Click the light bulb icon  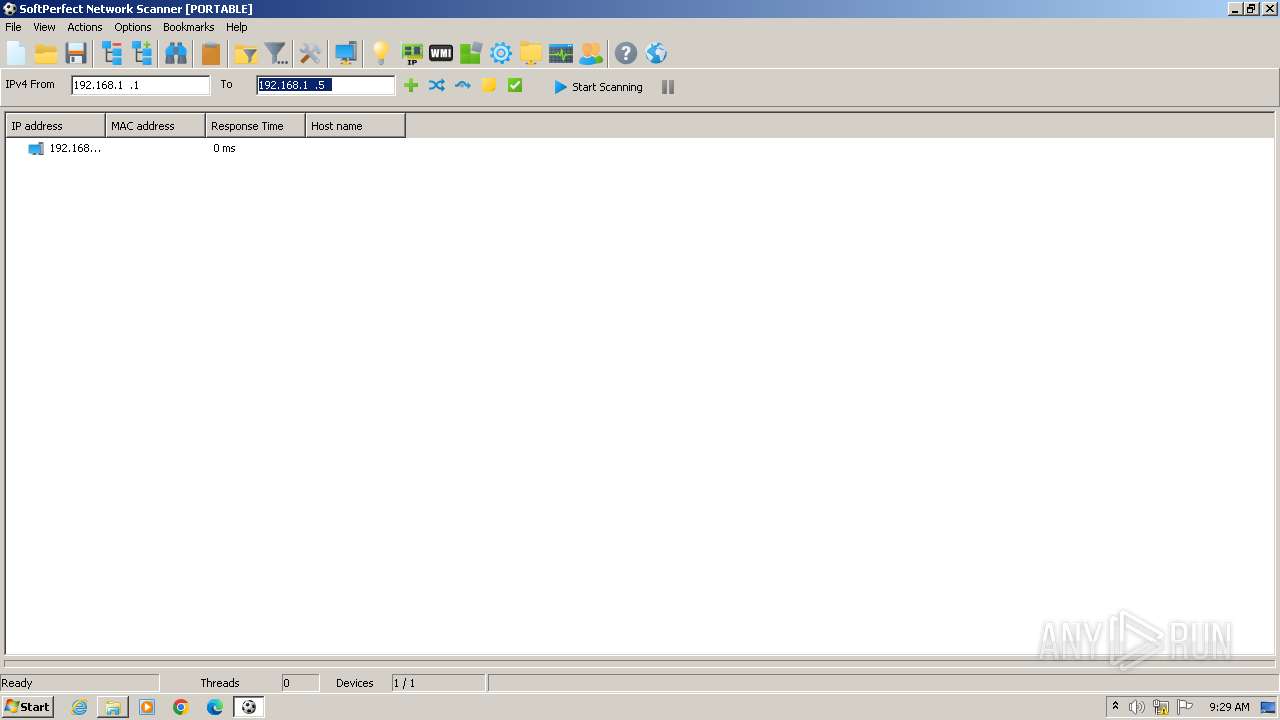(x=380, y=53)
